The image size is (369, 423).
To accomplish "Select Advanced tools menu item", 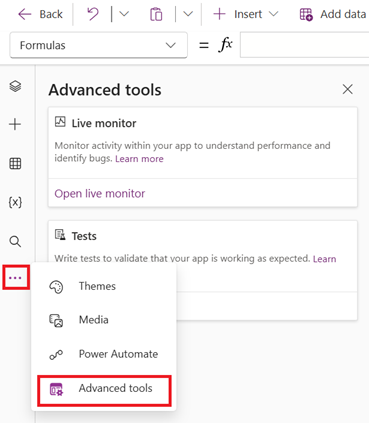I will tap(104, 390).
